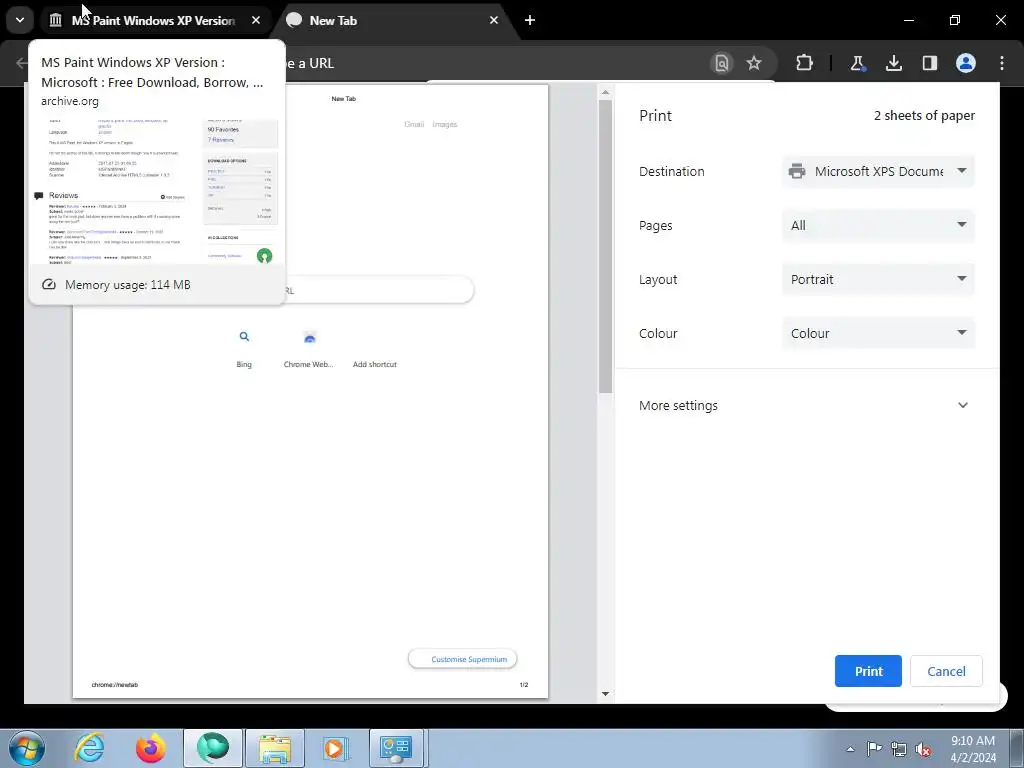Viewport: 1024px width, 768px height.
Task: Click the Memory usage: 114 MB text
Action: click(x=128, y=285)
